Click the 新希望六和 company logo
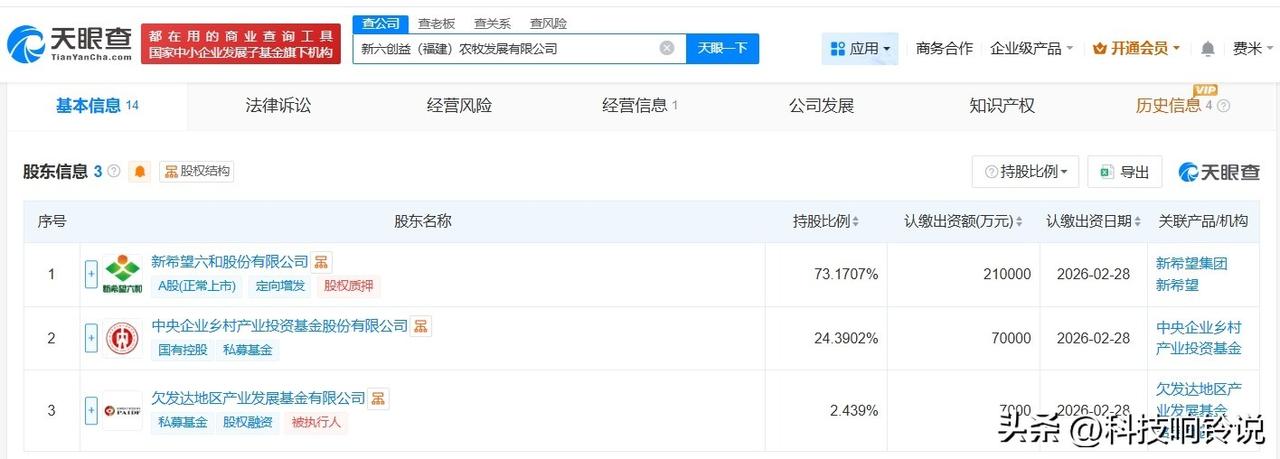Screen dimensions: 1280x459 (123, 274)
